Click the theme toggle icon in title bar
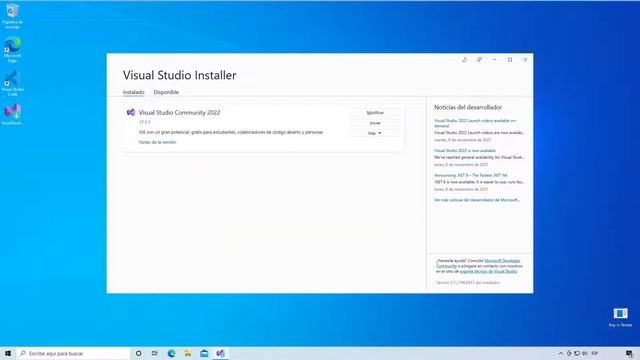The height and width of the screenshot is (360, 640). pos(464,60)
